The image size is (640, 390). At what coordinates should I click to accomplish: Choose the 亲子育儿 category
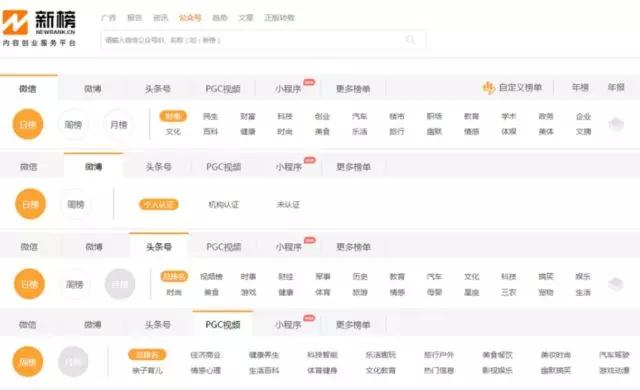click(147, 370)
